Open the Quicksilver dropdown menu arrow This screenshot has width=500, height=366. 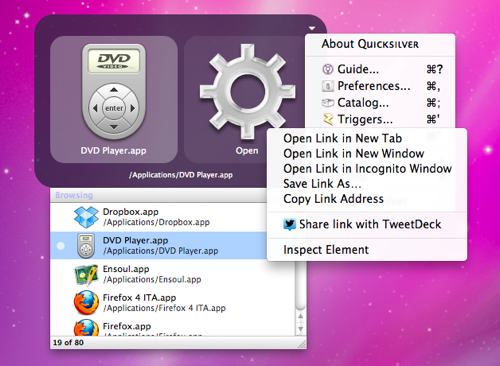(312, 28)
